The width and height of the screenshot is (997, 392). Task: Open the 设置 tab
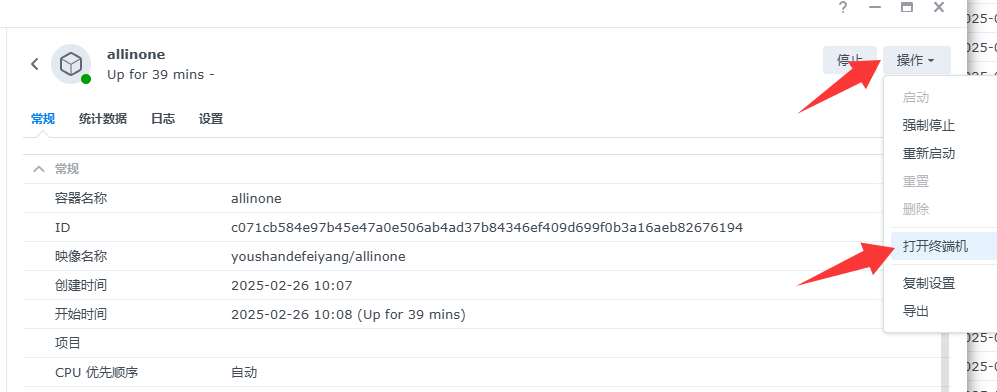[x=210, y=119]
